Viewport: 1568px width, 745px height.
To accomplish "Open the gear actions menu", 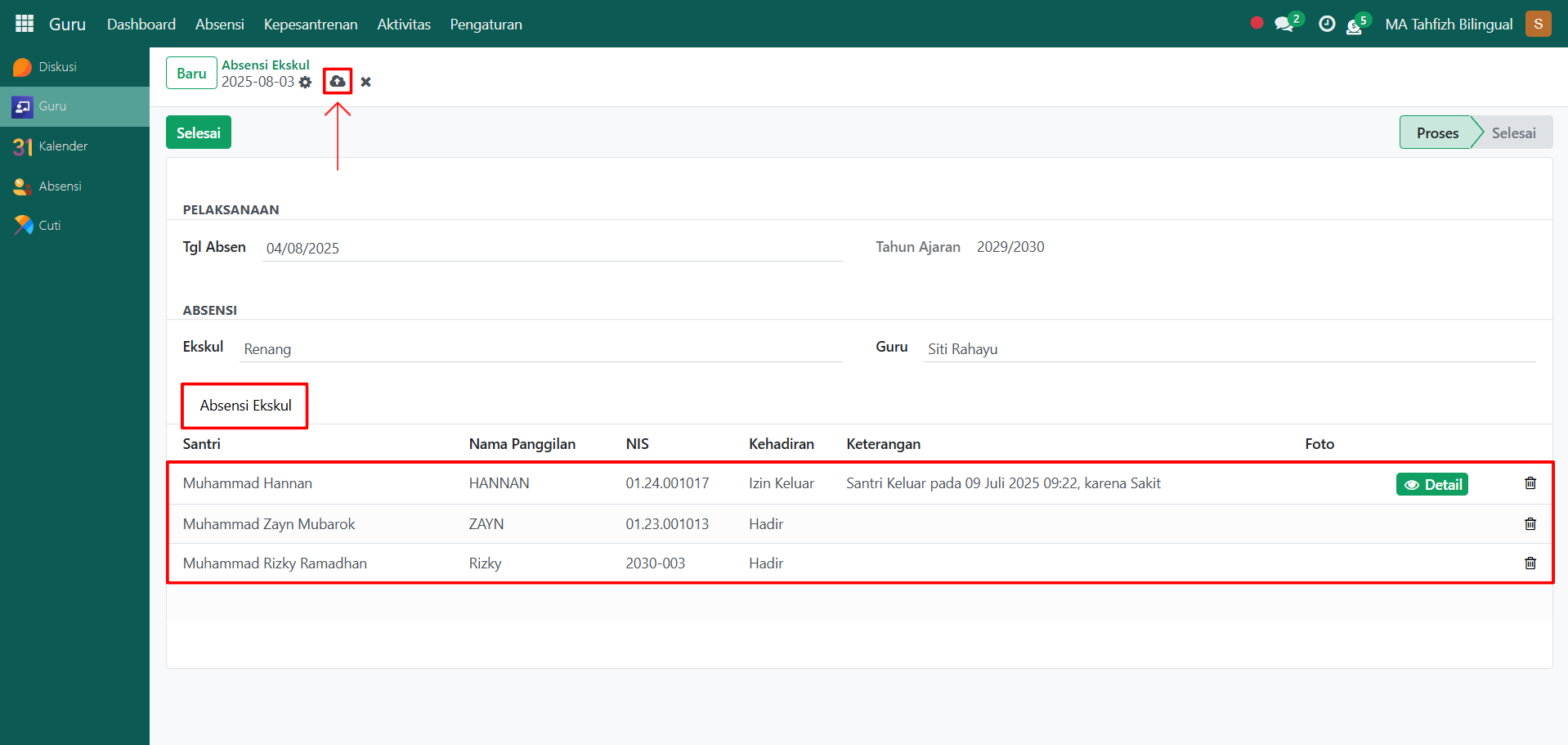I will [305, 83].
